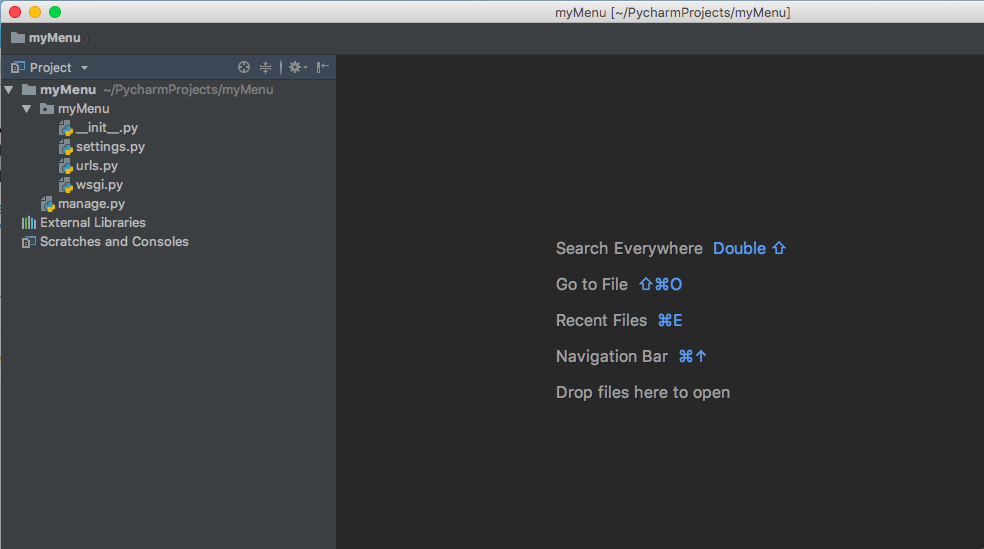984x549 pixels.
Task: Select urls.py in the project tree
Action: click(x=97, y=166)
